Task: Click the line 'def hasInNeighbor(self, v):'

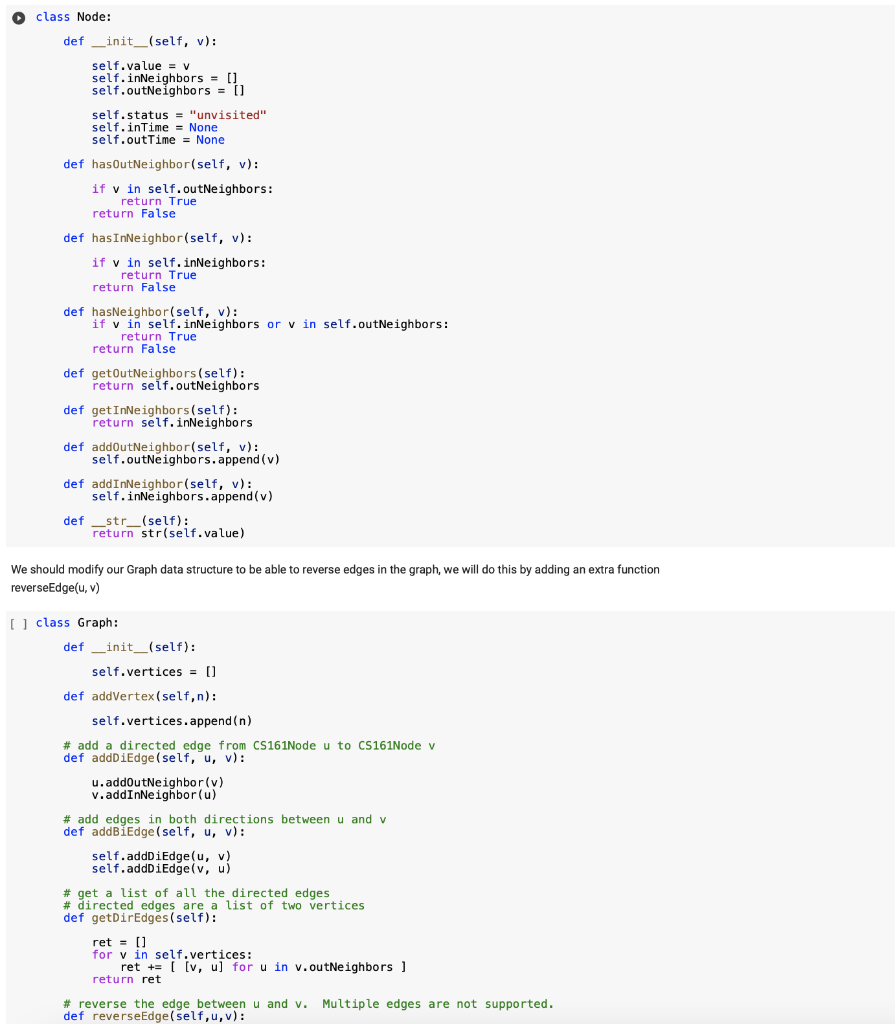Action: 157,238
